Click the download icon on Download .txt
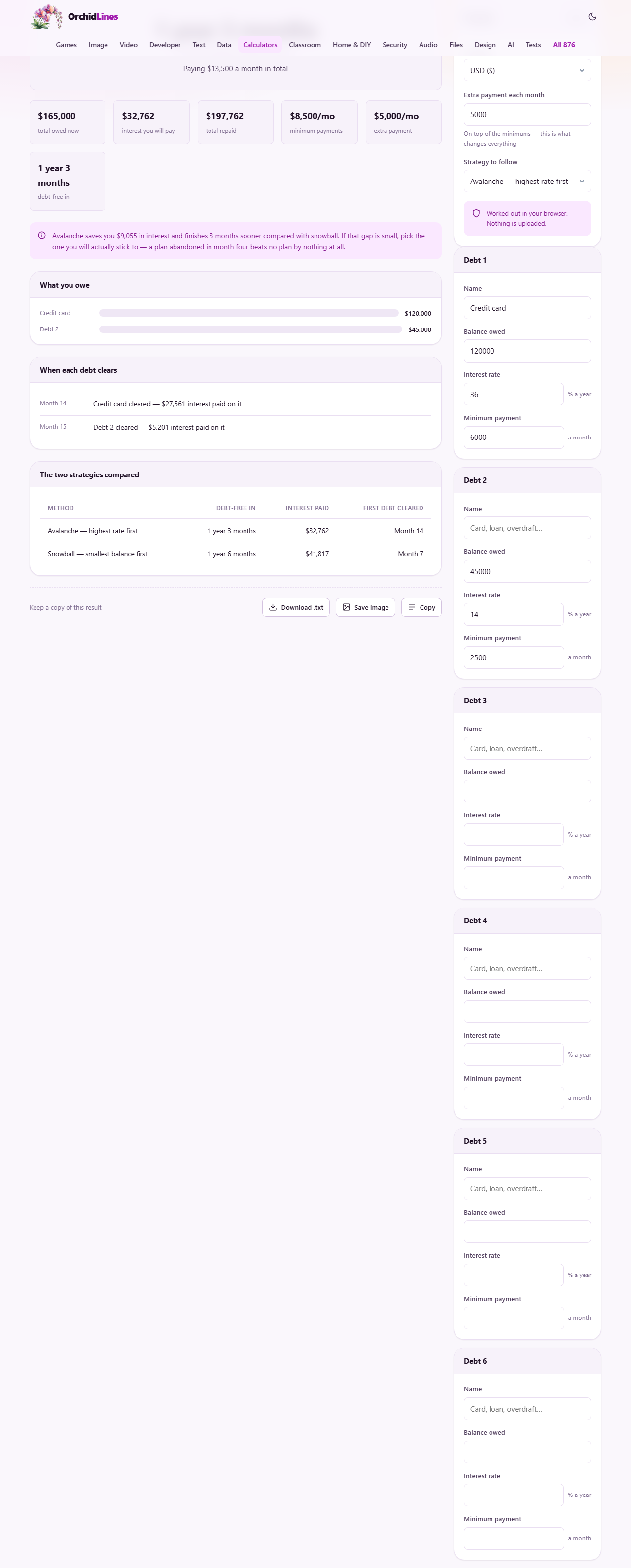This screenshot has width=631, height=1568. click(x=273, y=607)
